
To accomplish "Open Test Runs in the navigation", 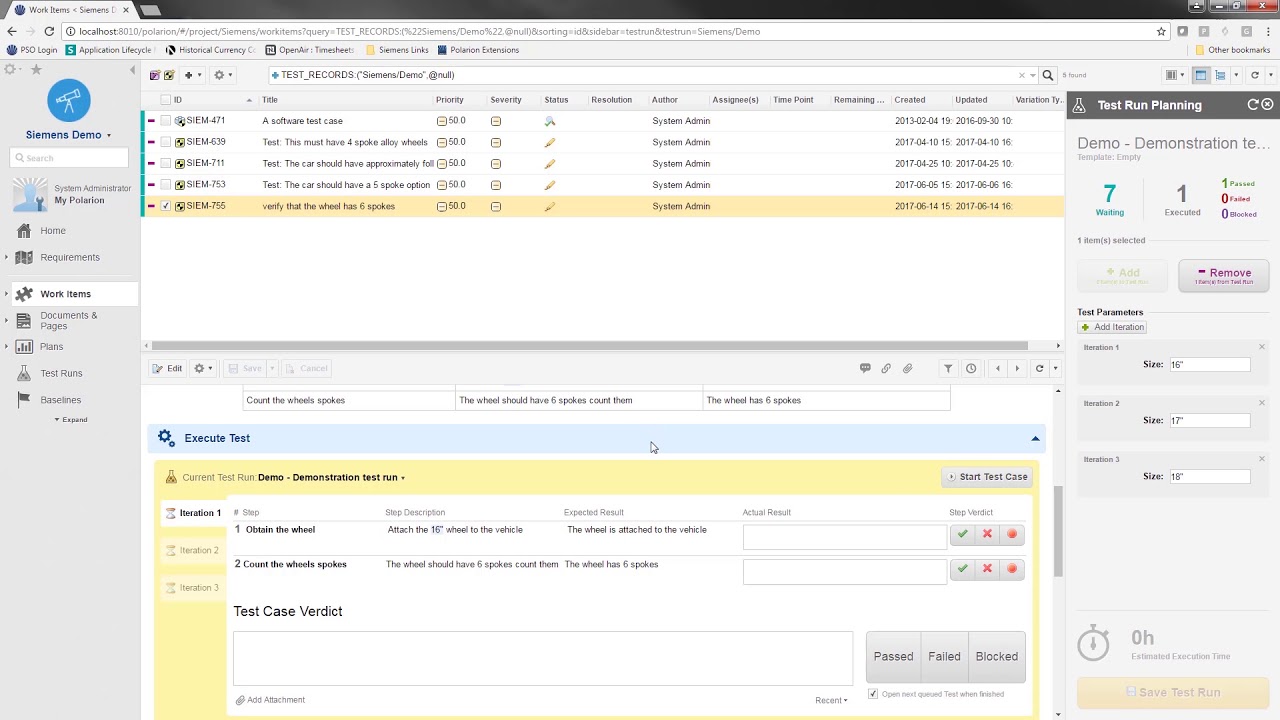I will 61,373.
